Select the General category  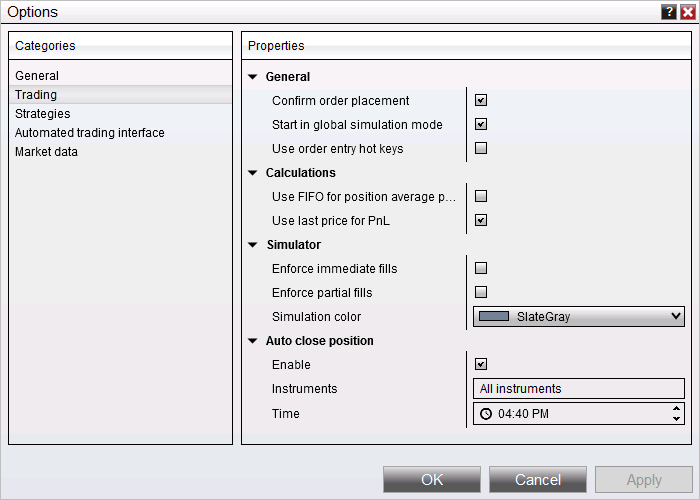point(37,76)
